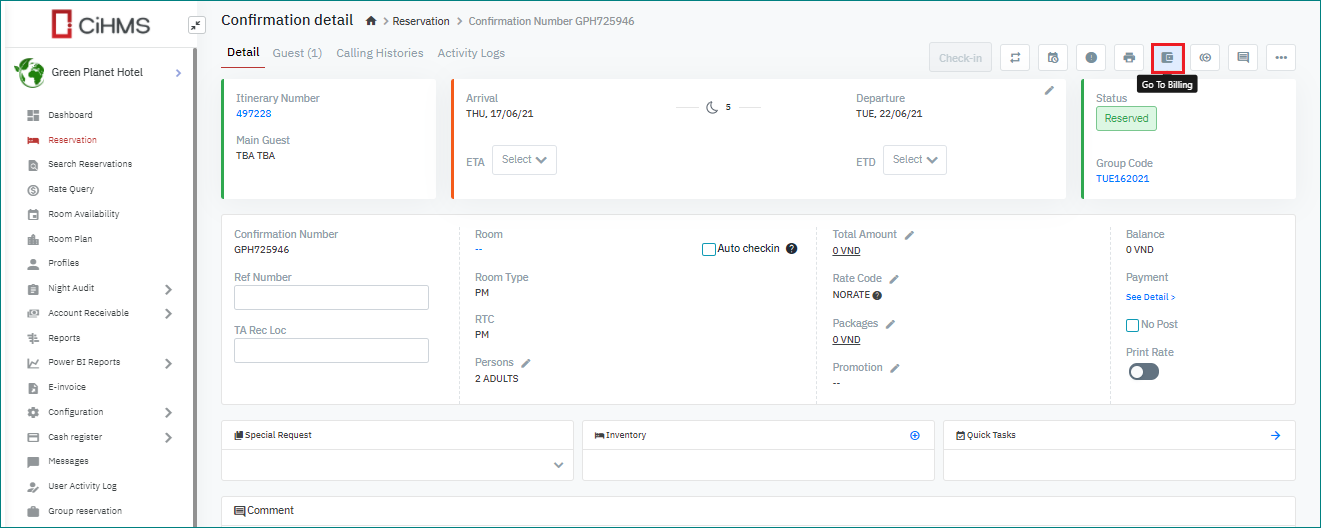The height and width of the screenshot is (528, 1321).
Task: Click the swap arrows icon beside Check-in
Action: 1015,58
